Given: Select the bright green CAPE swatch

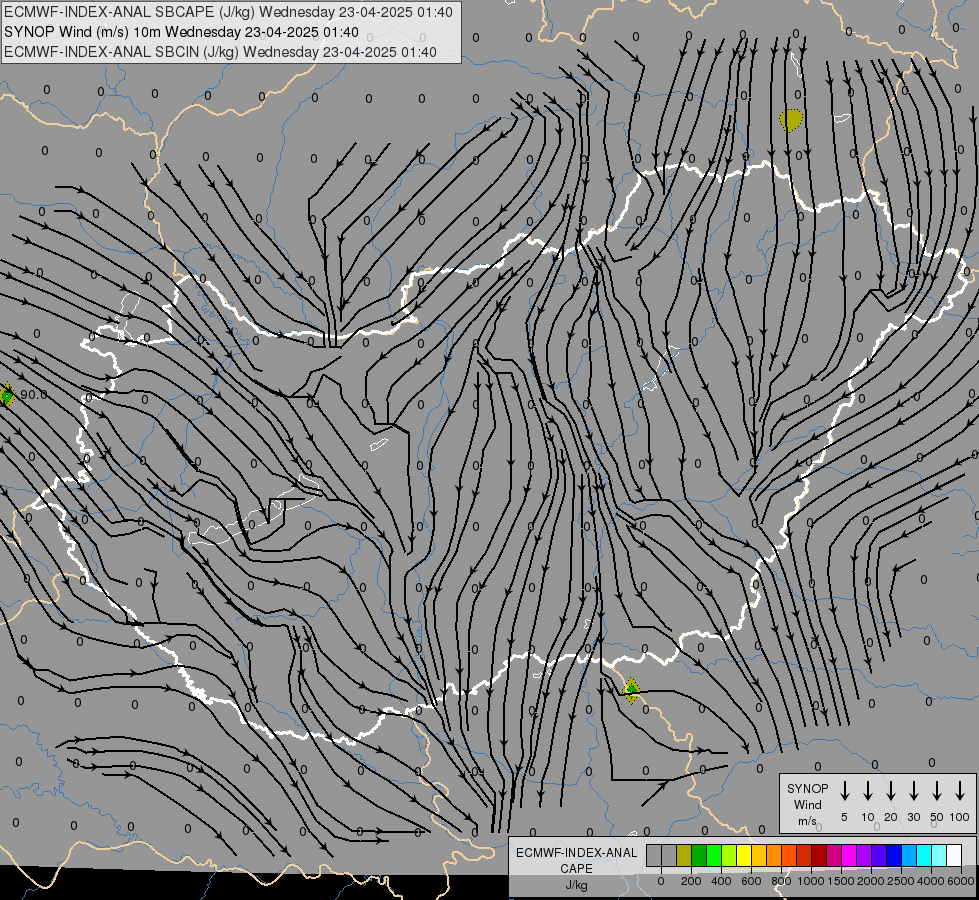Looking at the screenshot, I should pos(714,855).
